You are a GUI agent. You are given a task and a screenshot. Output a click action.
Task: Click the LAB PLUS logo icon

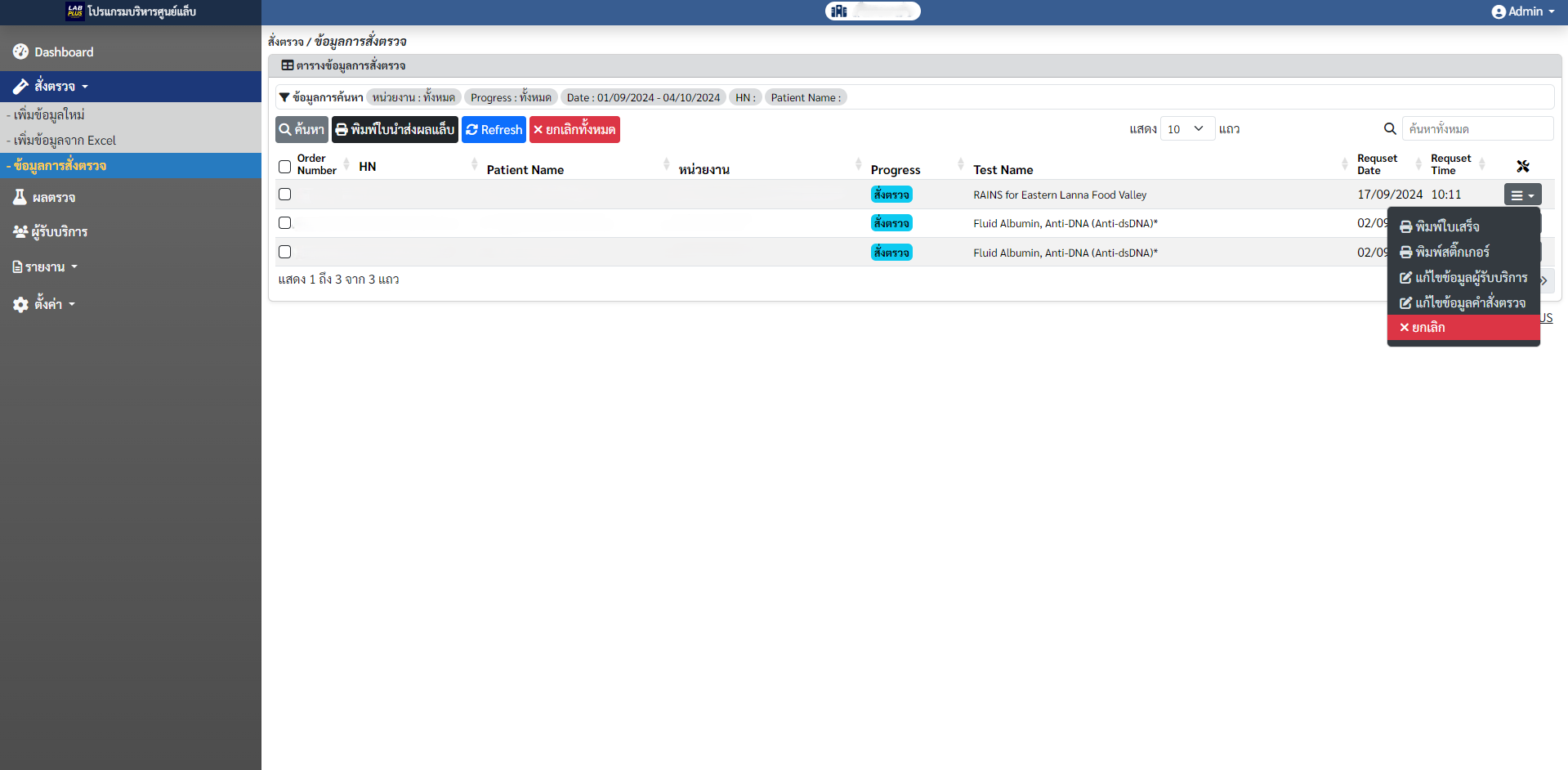click(x=75, y=11)
